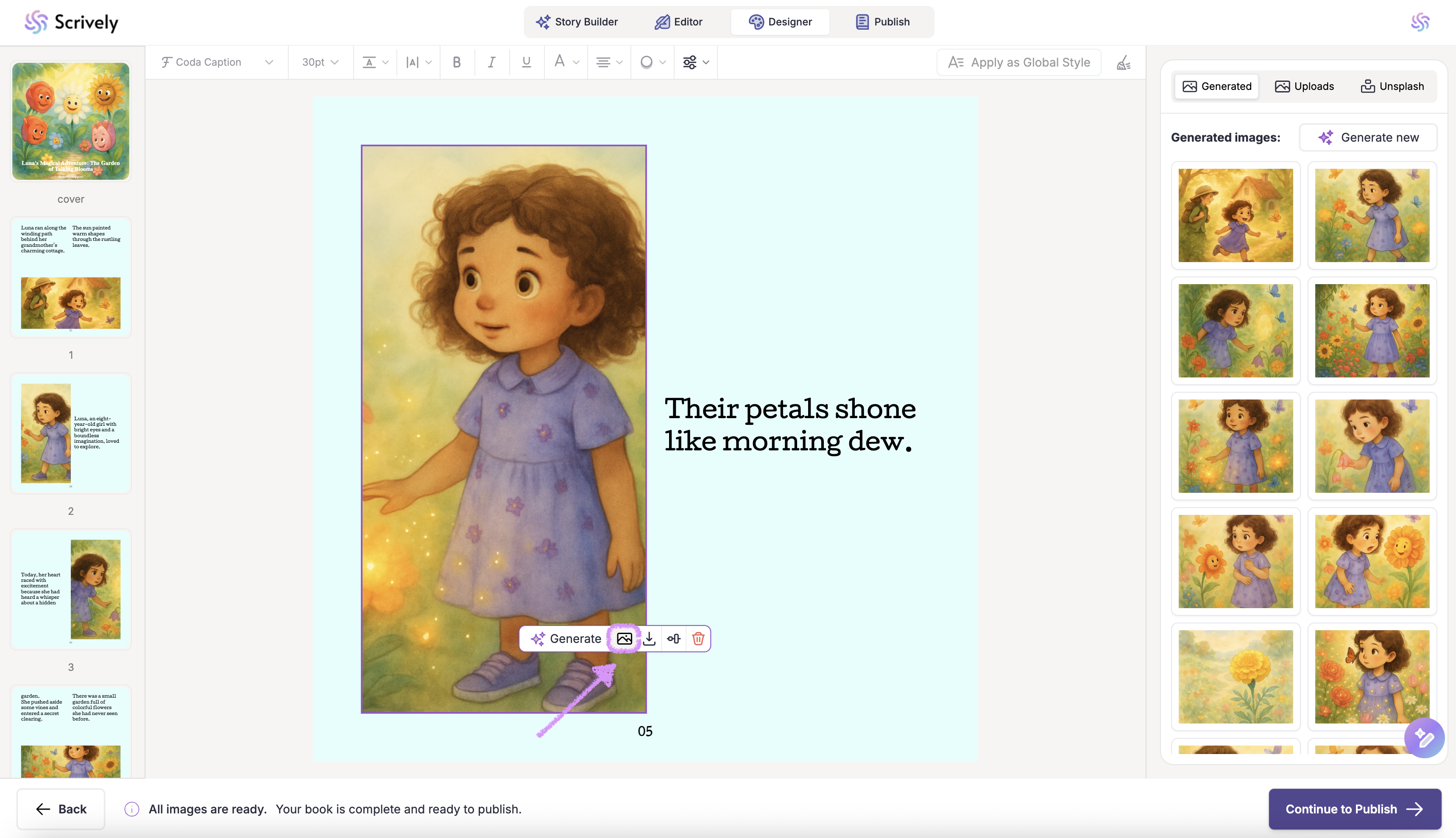Click the resize fit icon beside trash
This screenshot has height=838, width=1456.
674,638
